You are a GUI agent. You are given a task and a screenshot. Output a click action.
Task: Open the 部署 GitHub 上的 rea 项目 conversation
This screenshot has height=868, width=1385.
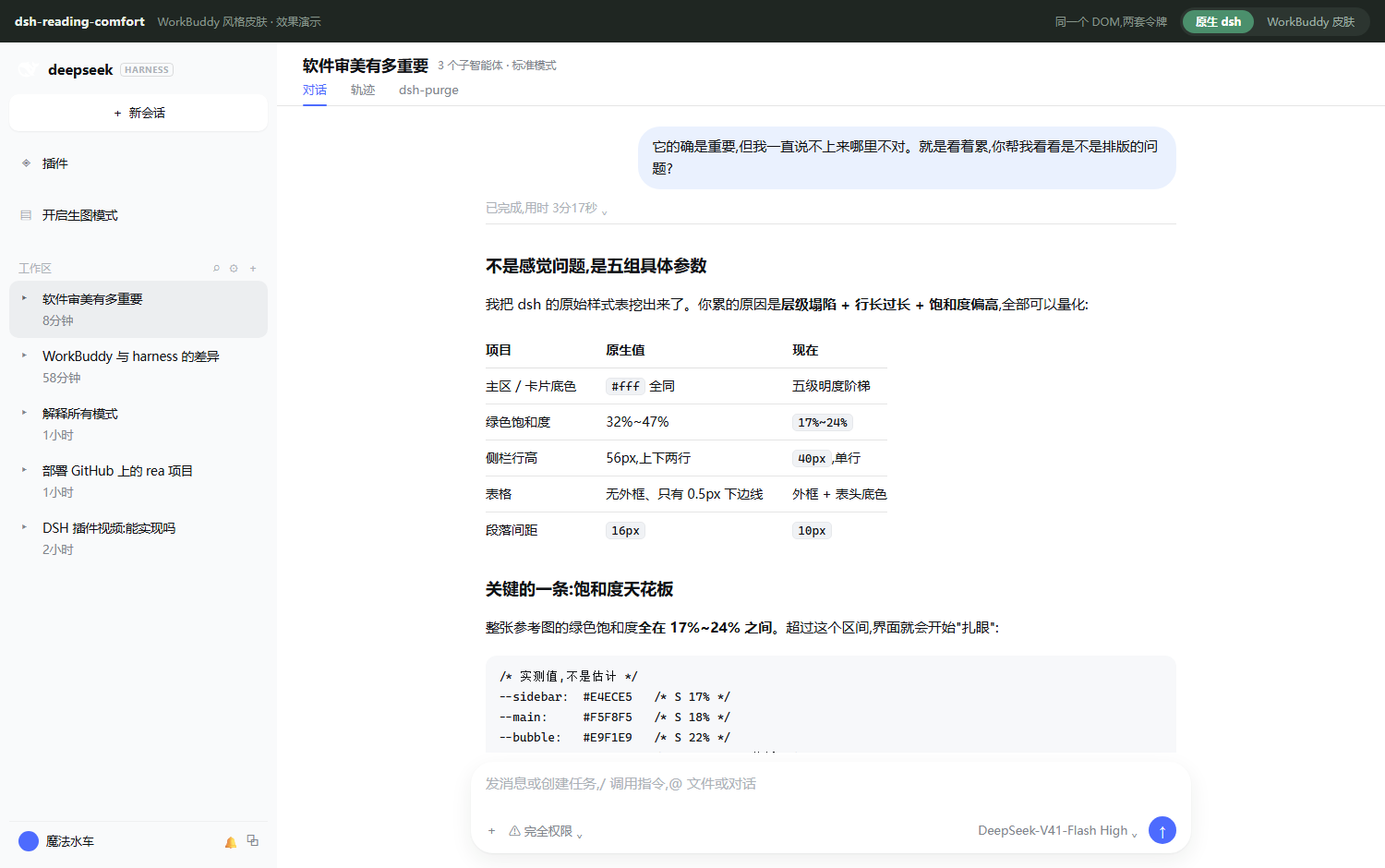click(138, 481)
